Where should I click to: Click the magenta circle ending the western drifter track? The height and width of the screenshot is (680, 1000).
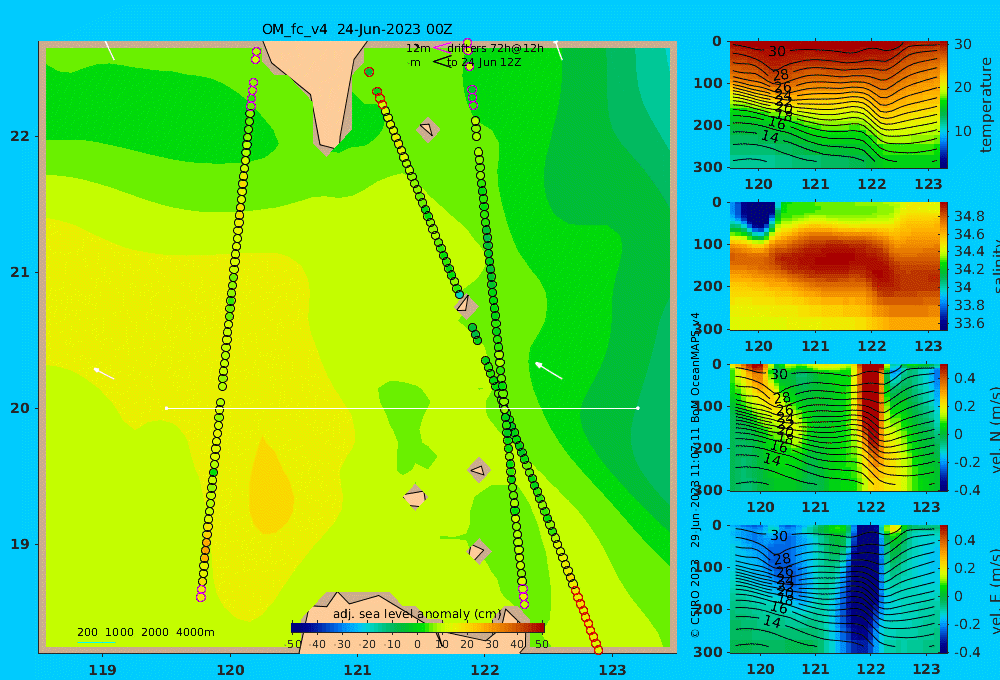click(201, 597)
